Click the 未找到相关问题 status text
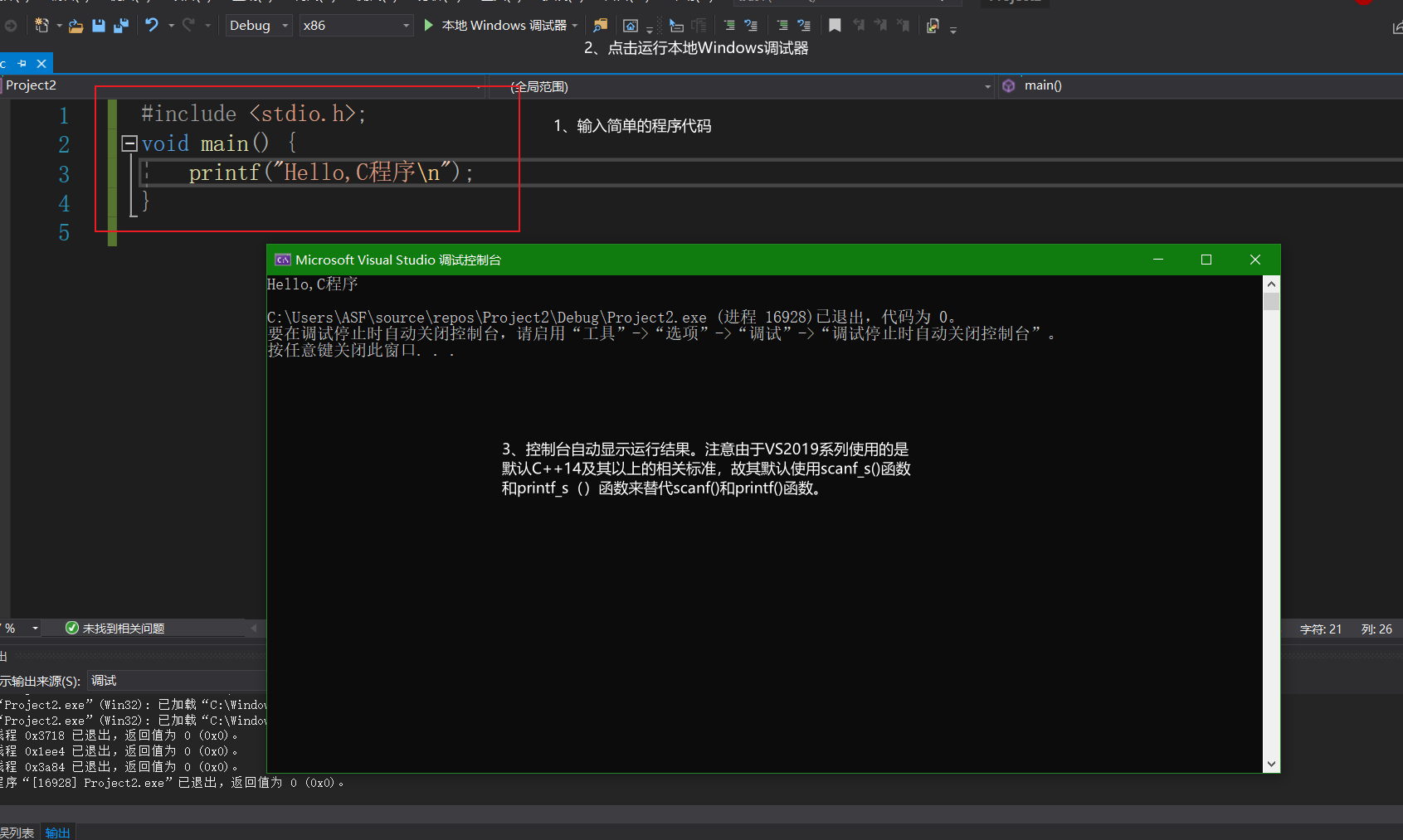Viewport: 1403px width, 840px height. (x=124, y=629)
